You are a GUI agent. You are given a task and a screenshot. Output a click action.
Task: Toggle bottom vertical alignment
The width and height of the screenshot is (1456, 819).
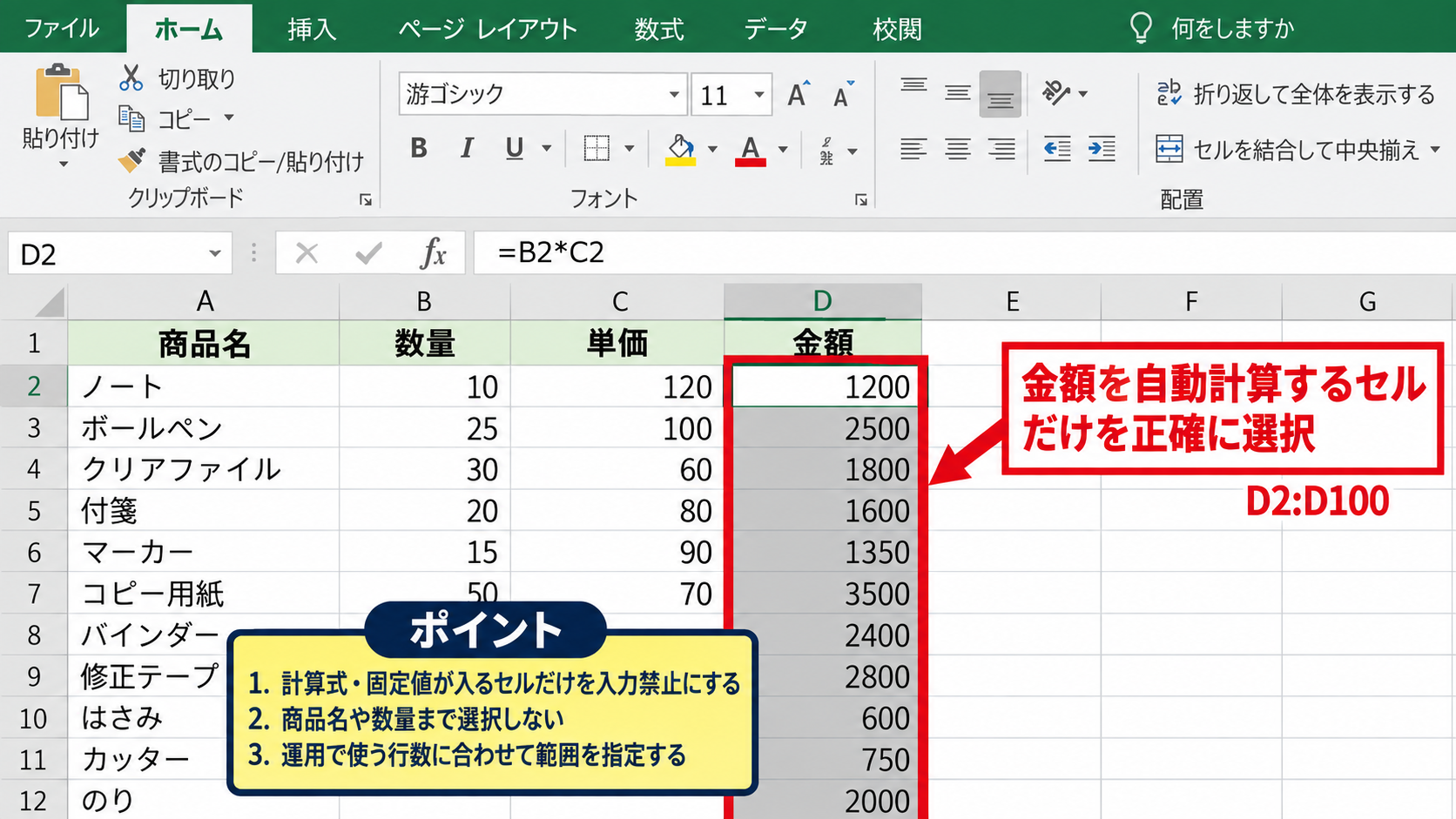click(1000, 94)
